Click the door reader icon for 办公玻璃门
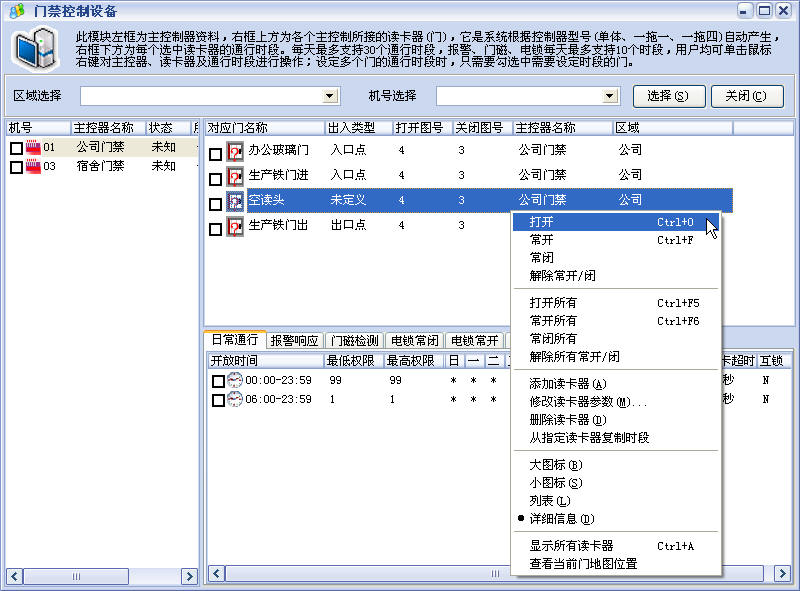This screenshot has height=591, width=800. pos(235,152)
